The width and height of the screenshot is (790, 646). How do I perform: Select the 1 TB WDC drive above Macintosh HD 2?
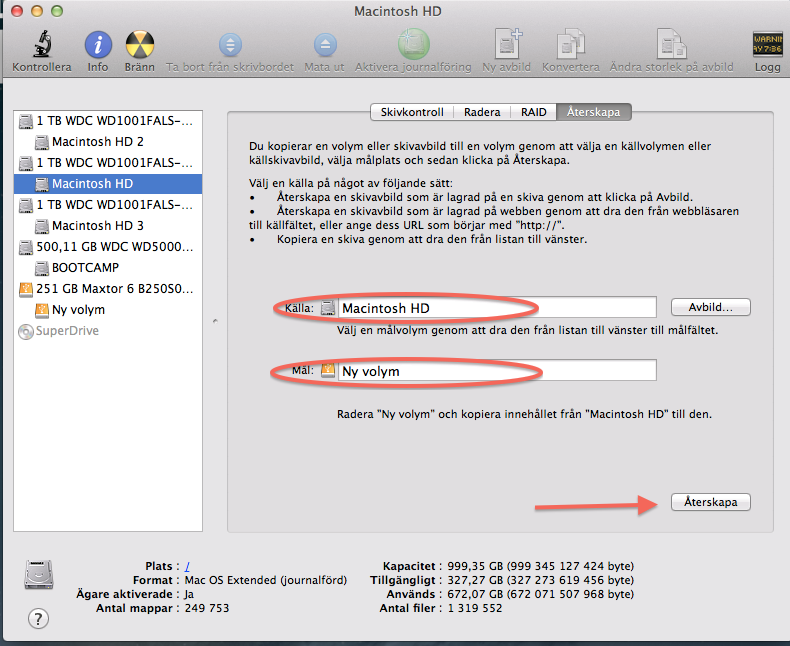coord(108,121)
